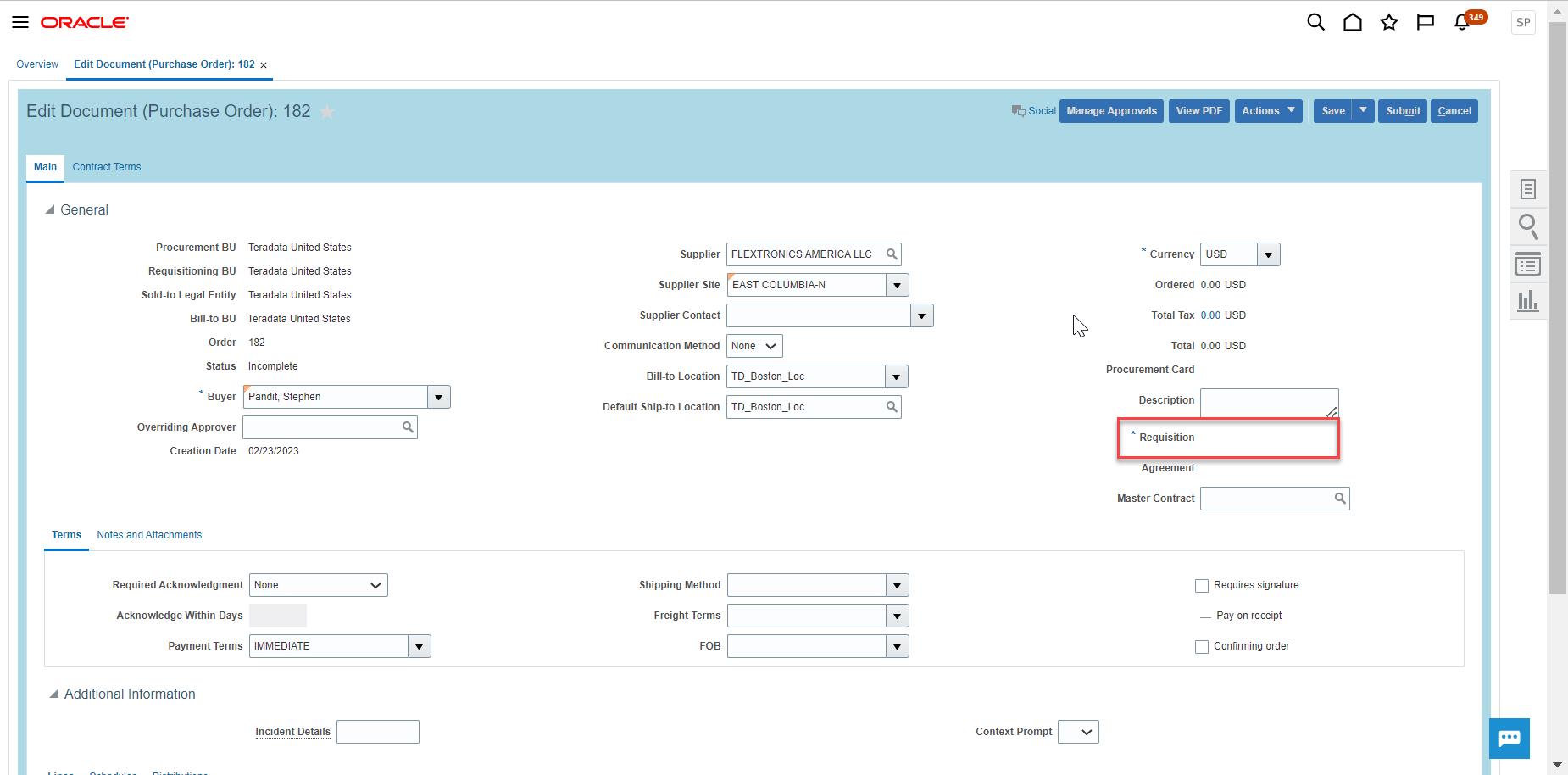Open the bar chart analytics side icon
This screenshot has width=1568, height=775.
pos(1528,301)
